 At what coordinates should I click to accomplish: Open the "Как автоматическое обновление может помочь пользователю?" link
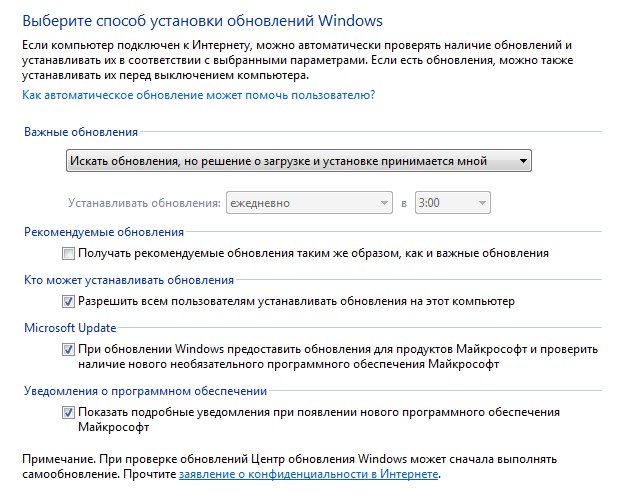click(198, 95)
